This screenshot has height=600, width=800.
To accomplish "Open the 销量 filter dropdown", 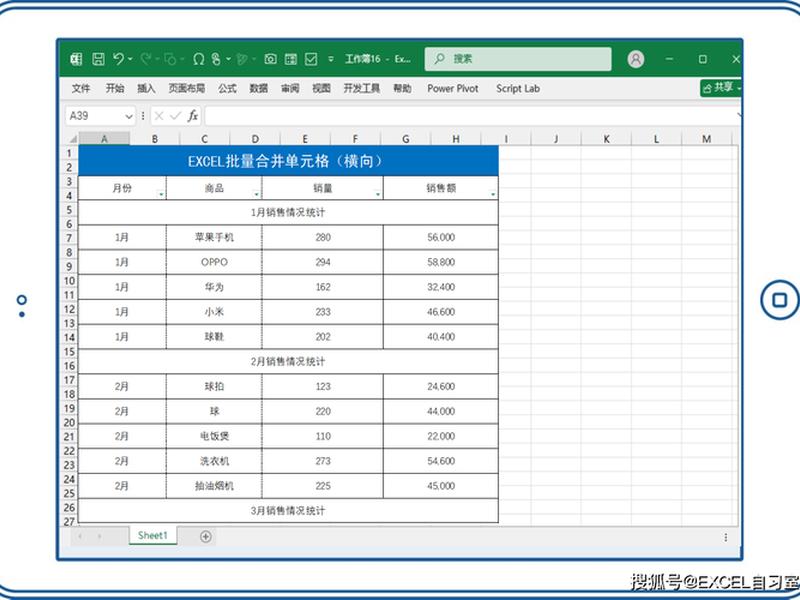I will tap(378, 194).
